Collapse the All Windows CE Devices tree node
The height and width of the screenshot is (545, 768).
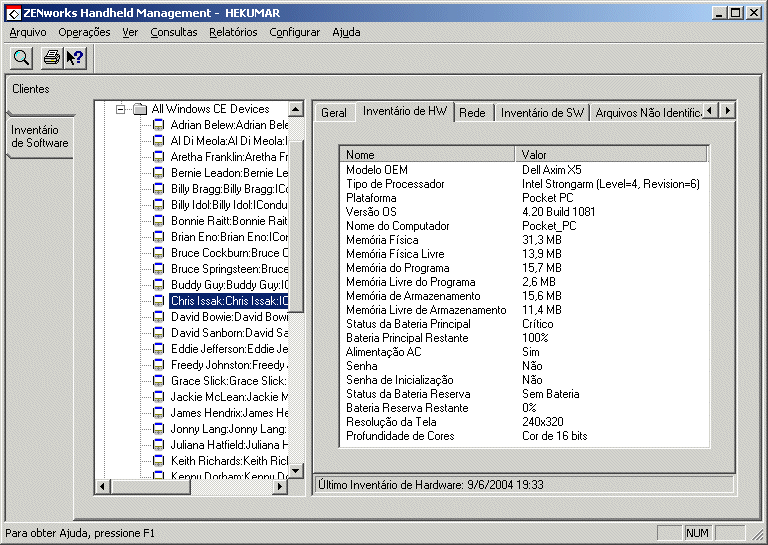[x=120, y=109]
